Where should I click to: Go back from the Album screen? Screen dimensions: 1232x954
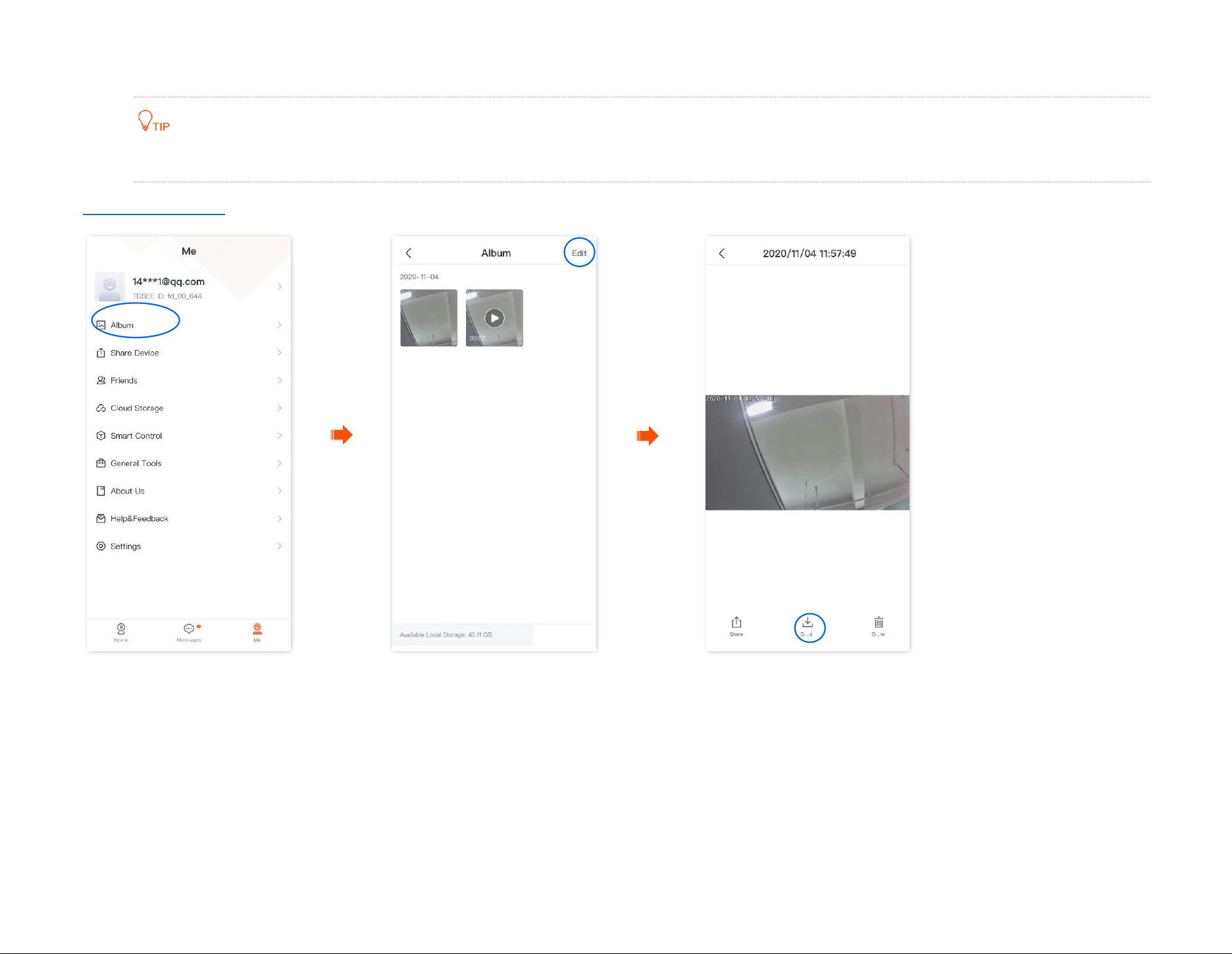point(409,253)
